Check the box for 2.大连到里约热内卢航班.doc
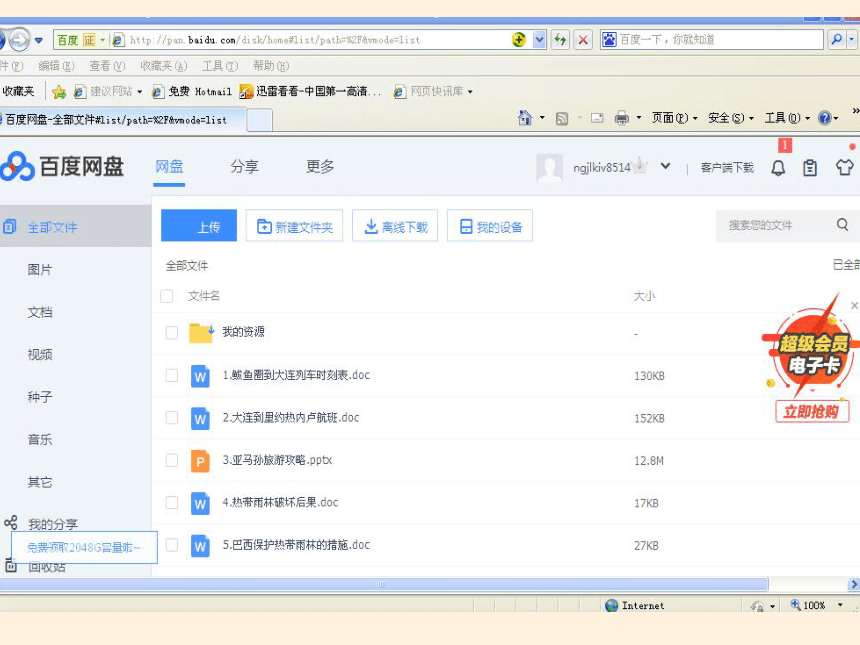This screenshot has height=645, width=860. pos(172,418)
